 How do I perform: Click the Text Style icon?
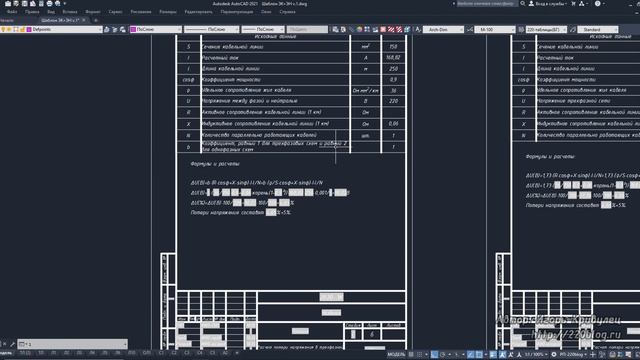(x=418, y=29)
